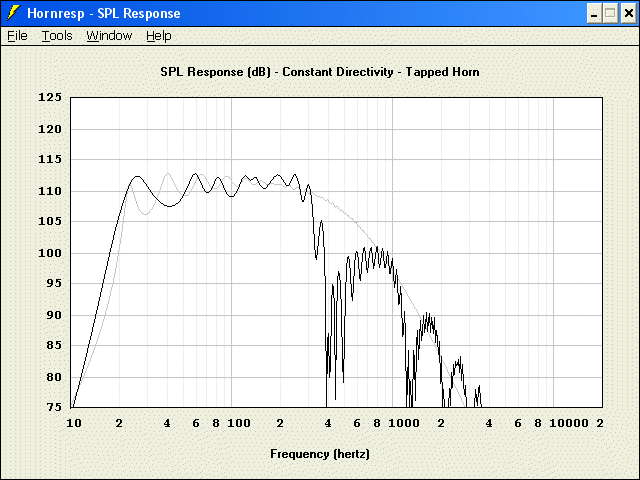This screenshot has height=480, width=640.
Task: Click the 80 dB y-axis label
Action: [x=53, y=377]
